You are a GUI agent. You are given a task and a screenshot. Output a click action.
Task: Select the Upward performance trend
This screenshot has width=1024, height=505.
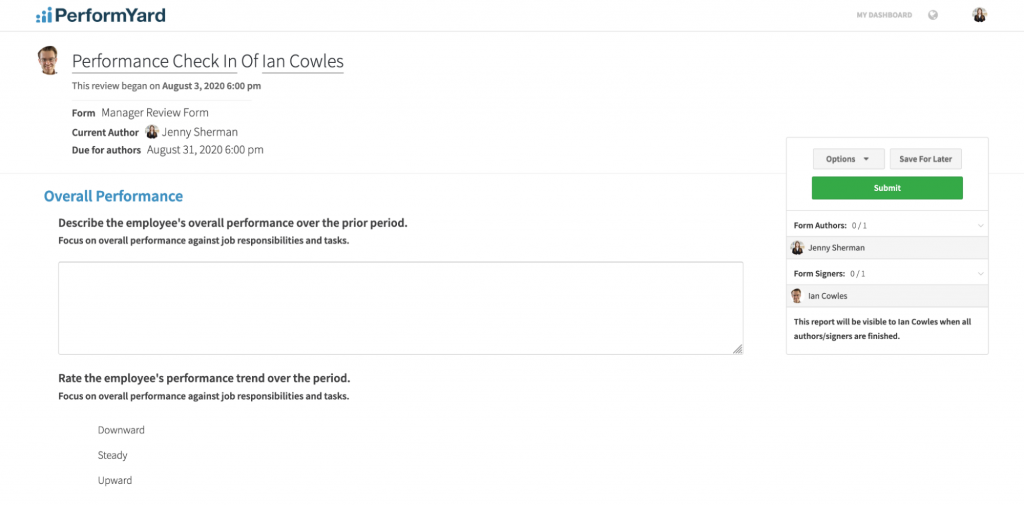pos(115,480)
